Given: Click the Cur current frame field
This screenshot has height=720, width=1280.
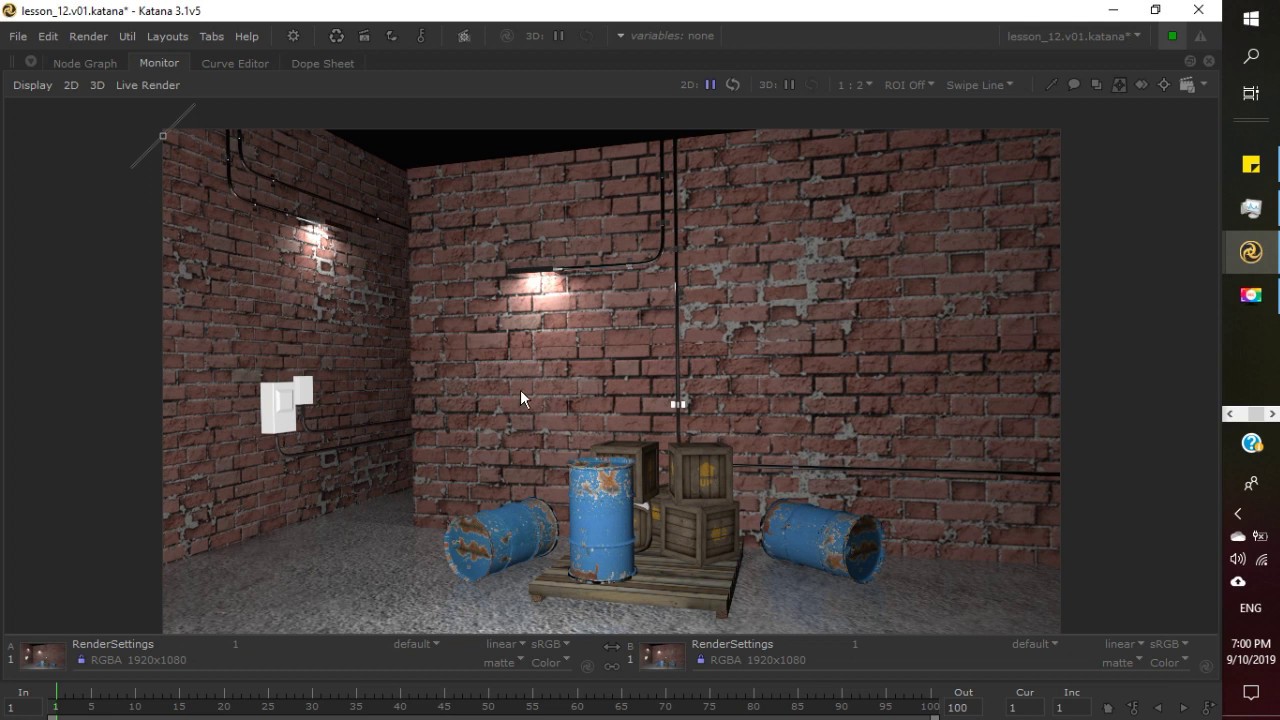Looking at the screenshot, I should pos(1025,708).
